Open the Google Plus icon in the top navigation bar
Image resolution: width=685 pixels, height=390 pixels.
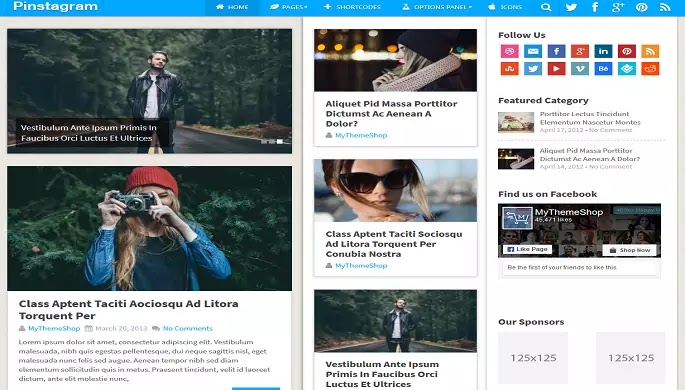pos(618,7)
